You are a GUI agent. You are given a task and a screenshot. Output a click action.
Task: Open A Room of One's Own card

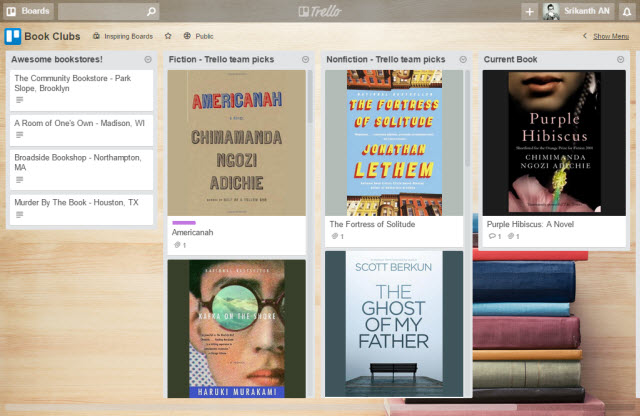click(81, 130)
